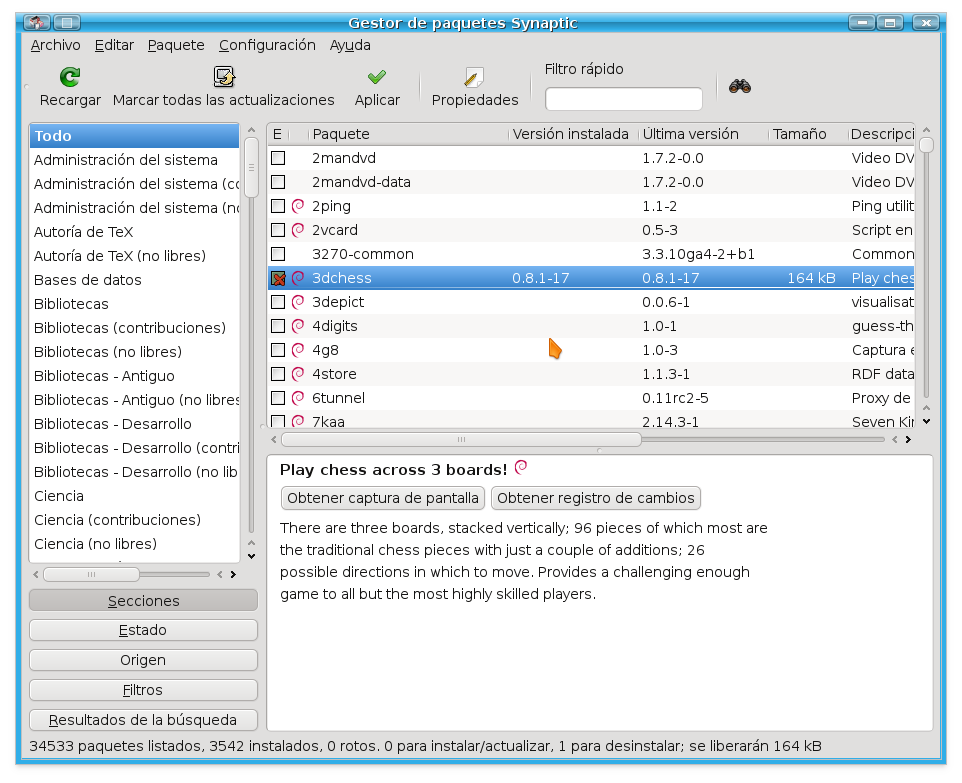Open the Ayuda menu

tap(350, 45)
